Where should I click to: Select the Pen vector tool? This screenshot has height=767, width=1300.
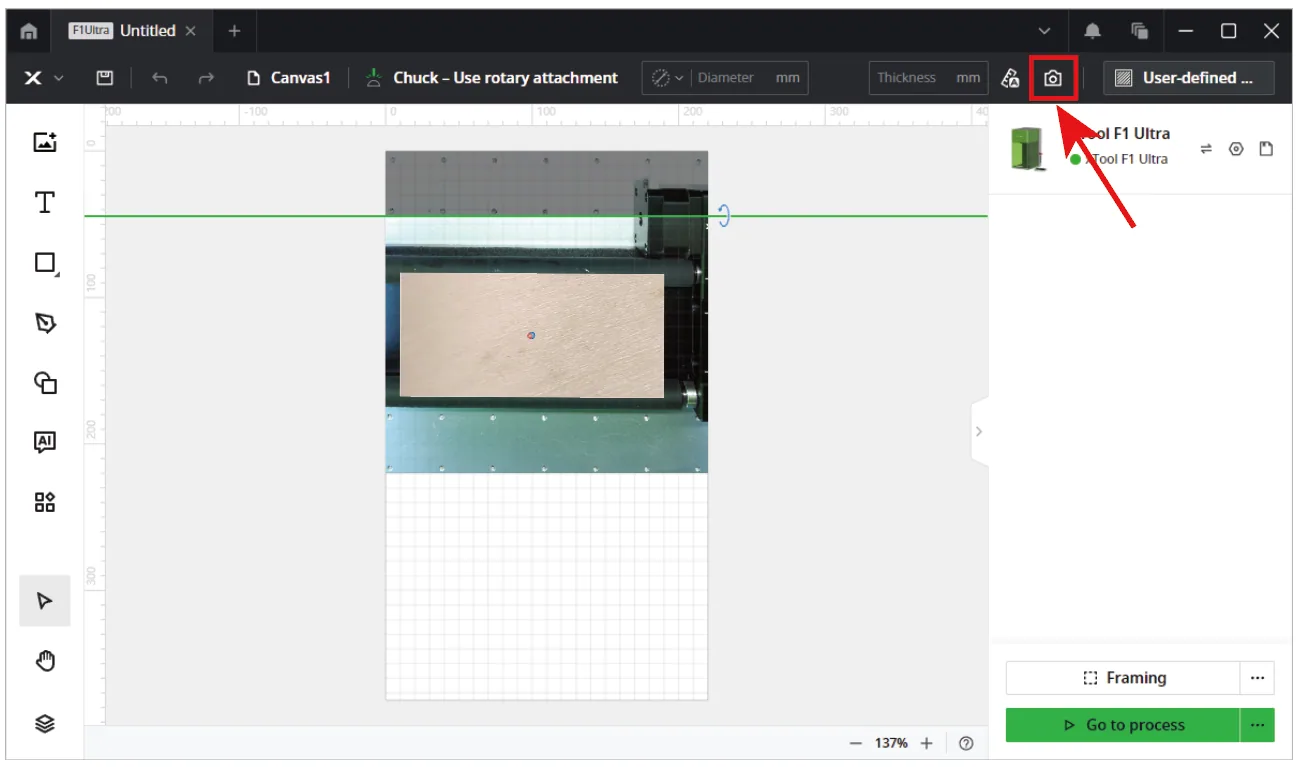click(x=45, y=323)
